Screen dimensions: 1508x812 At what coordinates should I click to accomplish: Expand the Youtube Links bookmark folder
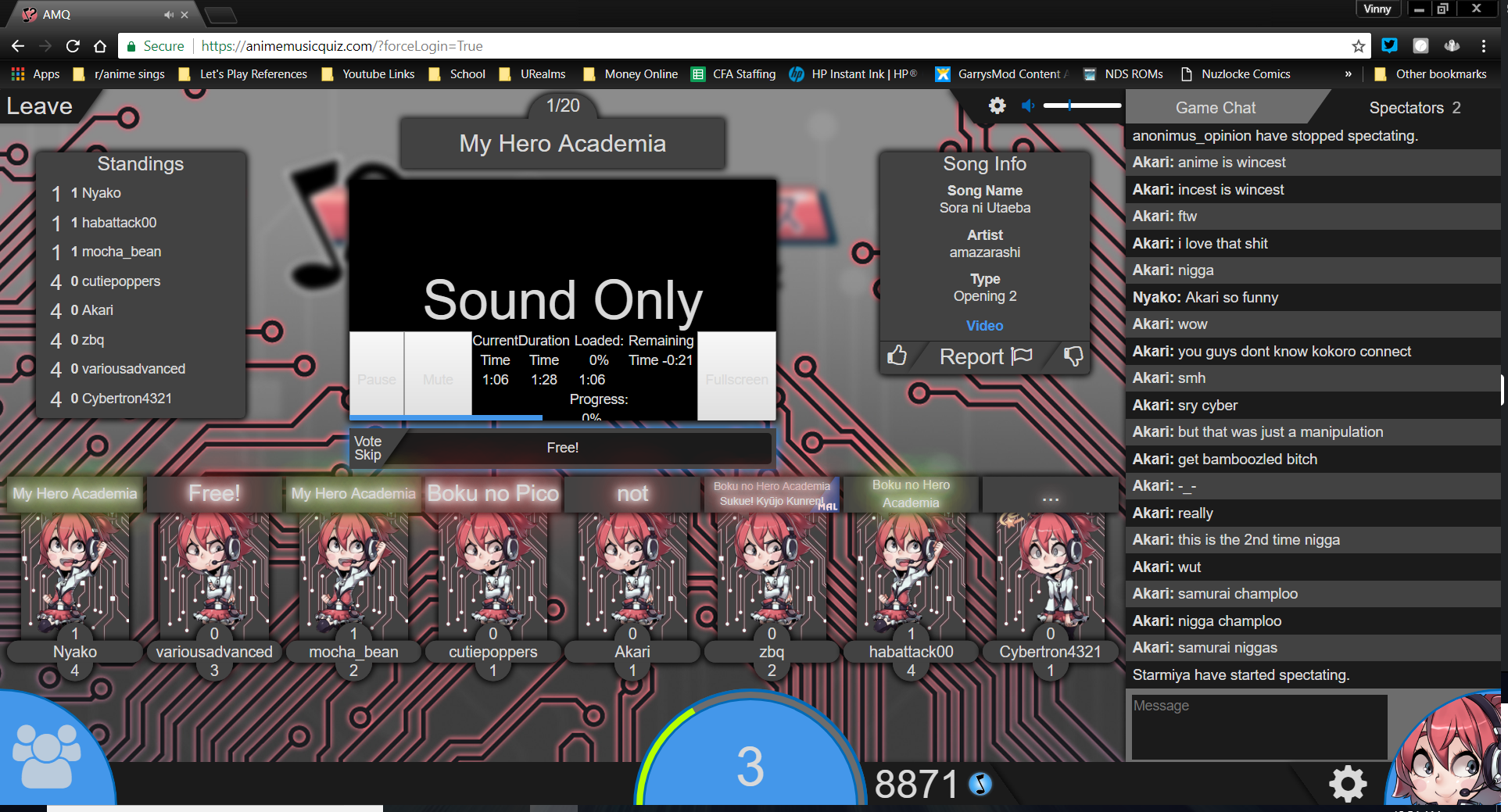click(x=368, y=74)
